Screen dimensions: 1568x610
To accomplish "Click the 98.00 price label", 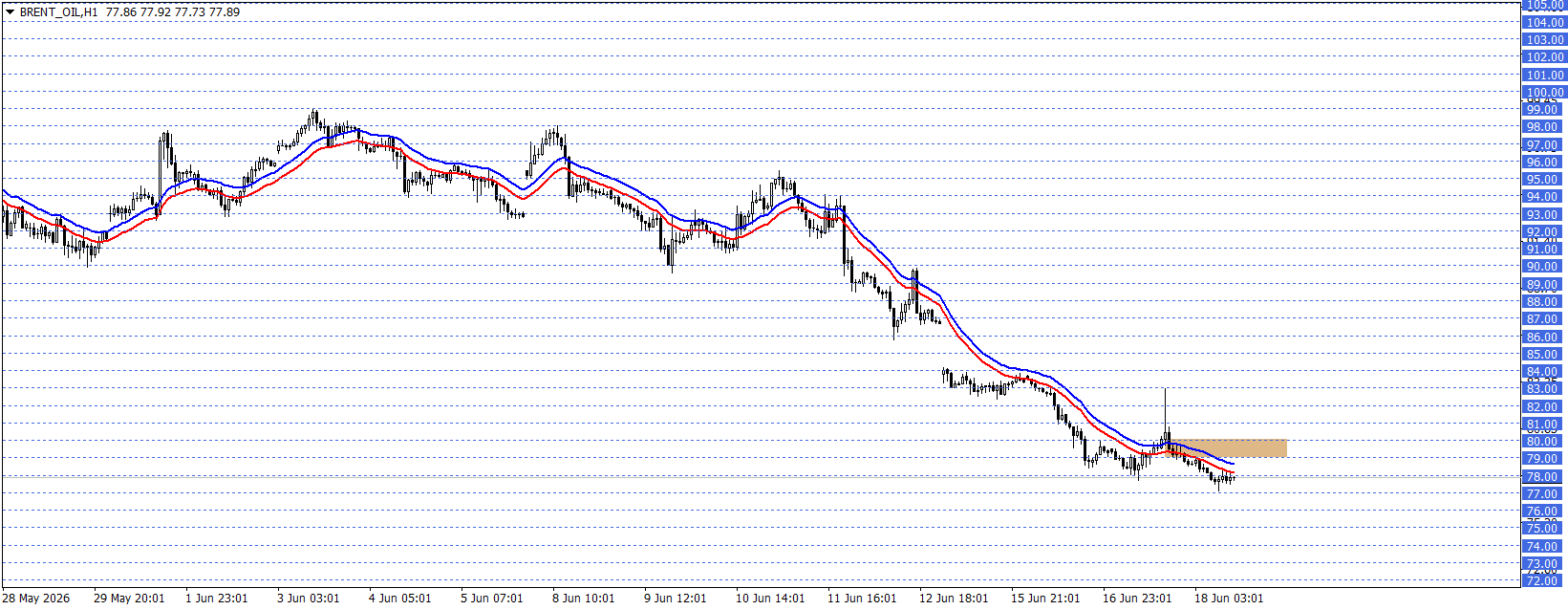I will (1544, 127).
